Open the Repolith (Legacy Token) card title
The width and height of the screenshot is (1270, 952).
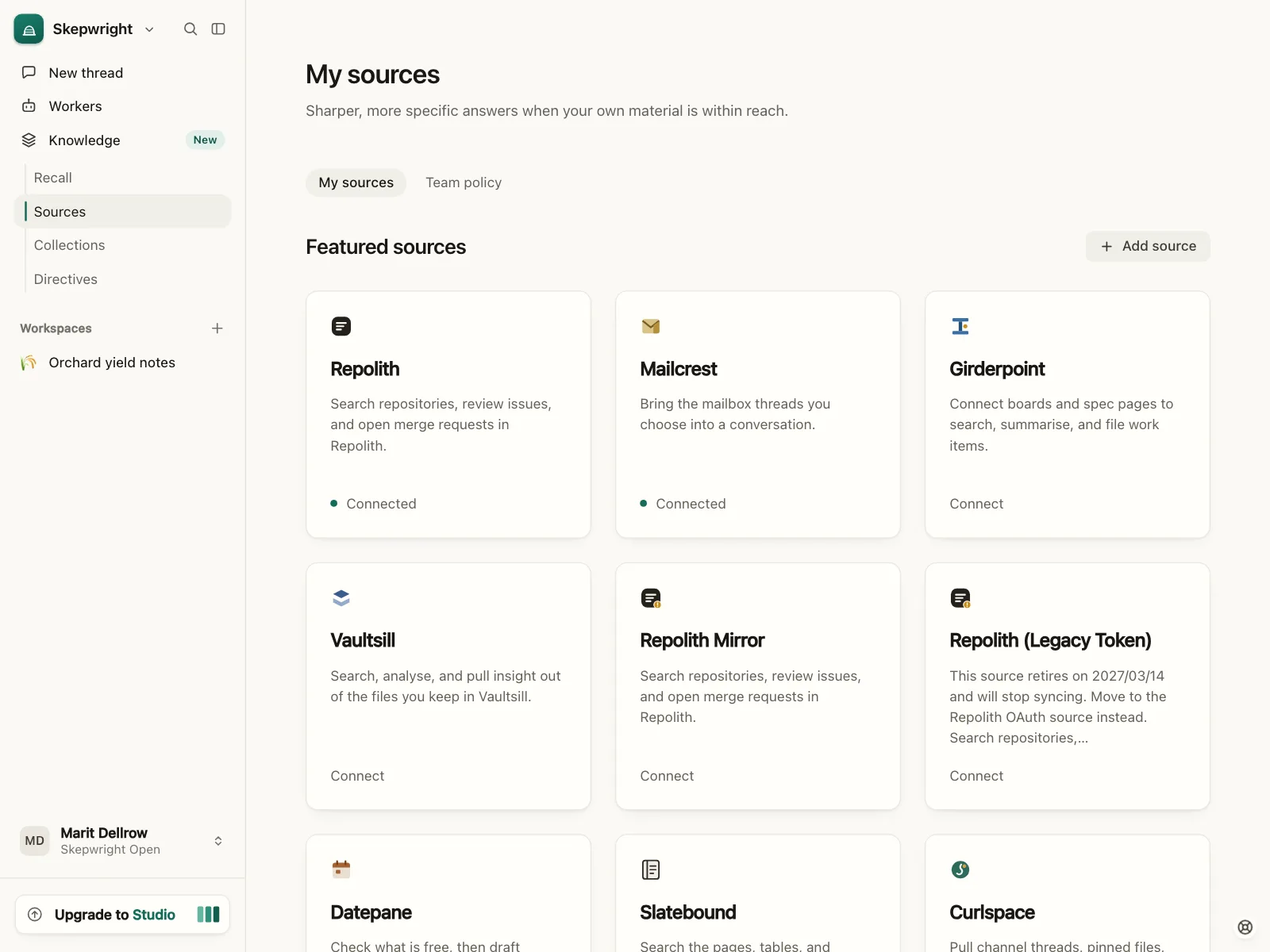(x=1050, y=640)
